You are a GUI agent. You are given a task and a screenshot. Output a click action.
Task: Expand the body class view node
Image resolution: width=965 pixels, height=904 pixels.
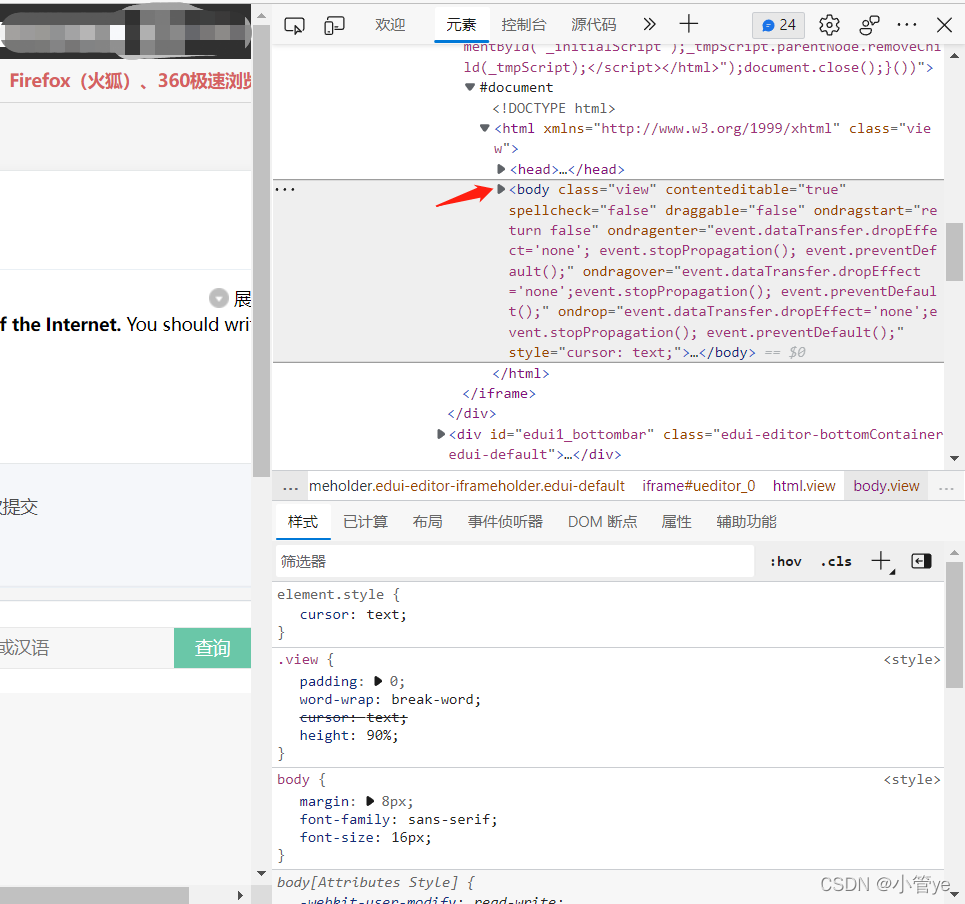click(500, 190)
